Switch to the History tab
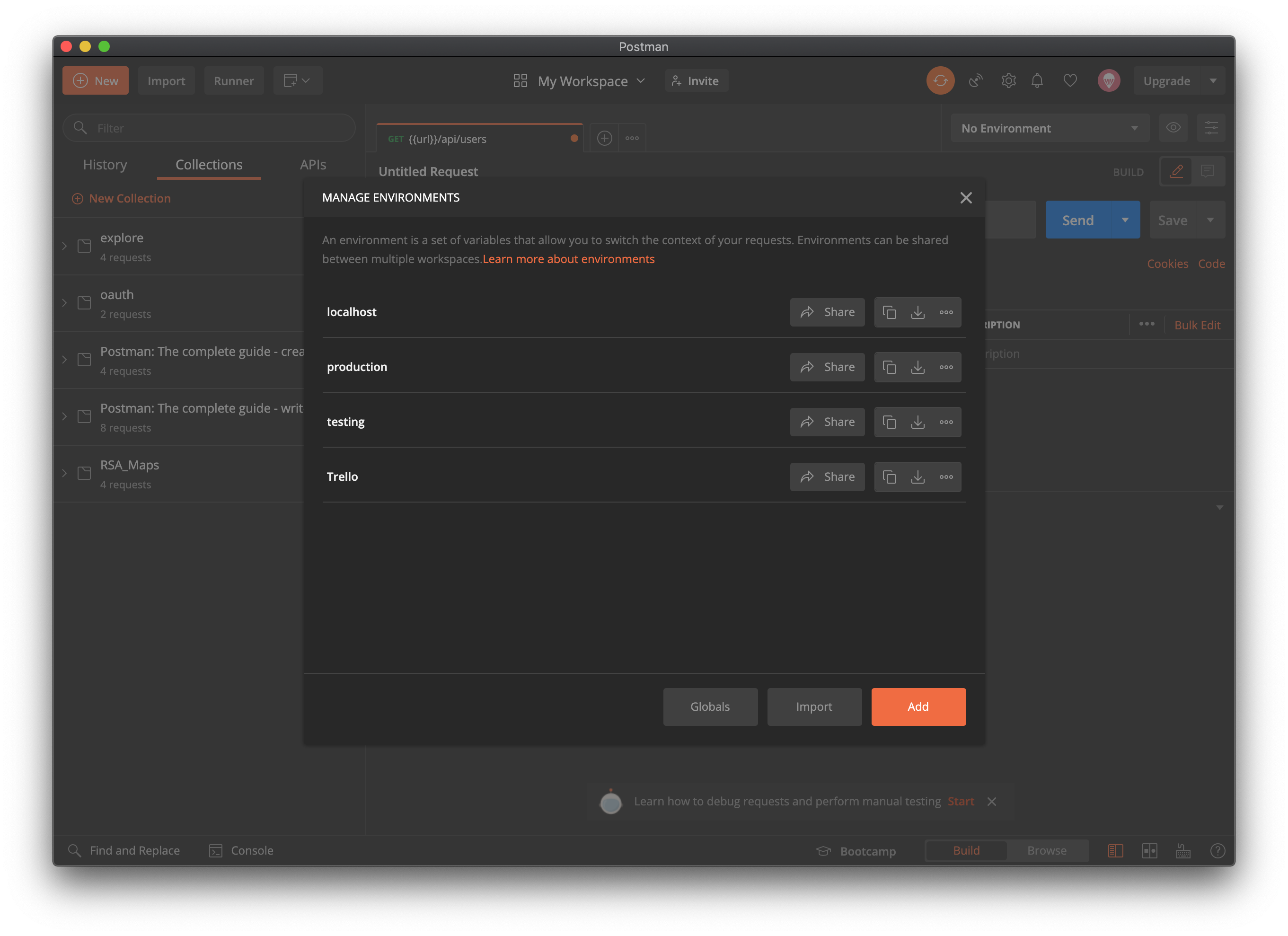 click(105, 165)
